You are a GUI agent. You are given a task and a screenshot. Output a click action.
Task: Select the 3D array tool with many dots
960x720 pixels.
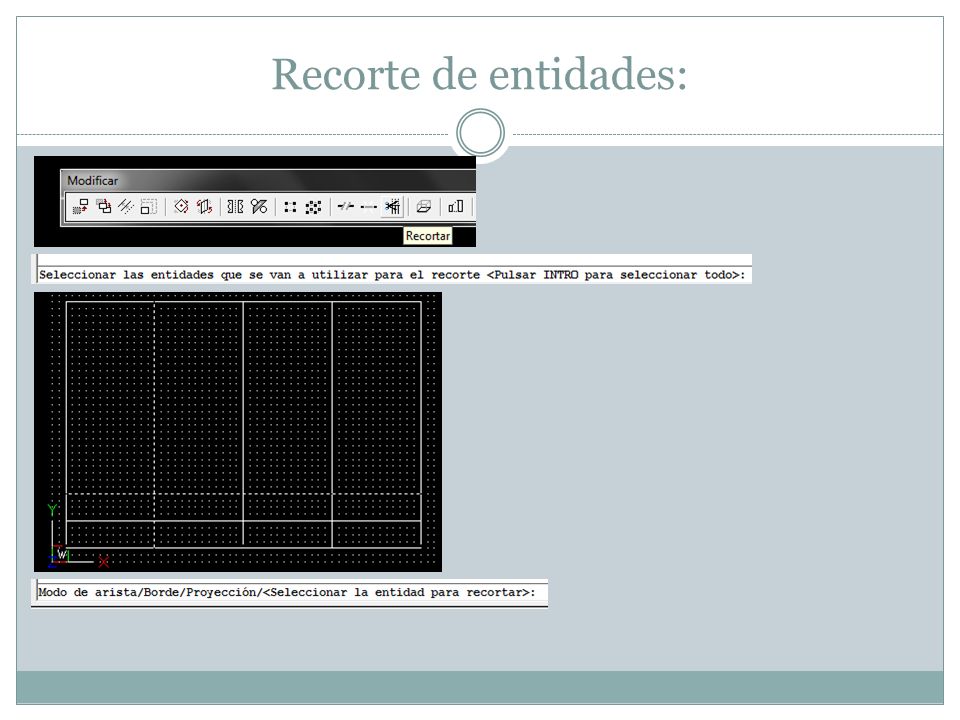coord(313,207)
